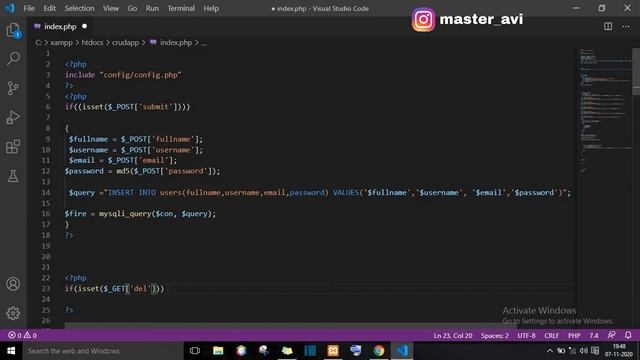This screenshot has width=640, height=360.
Task: Open XAMPP icon in taskbar
Action: coord(333,351)
